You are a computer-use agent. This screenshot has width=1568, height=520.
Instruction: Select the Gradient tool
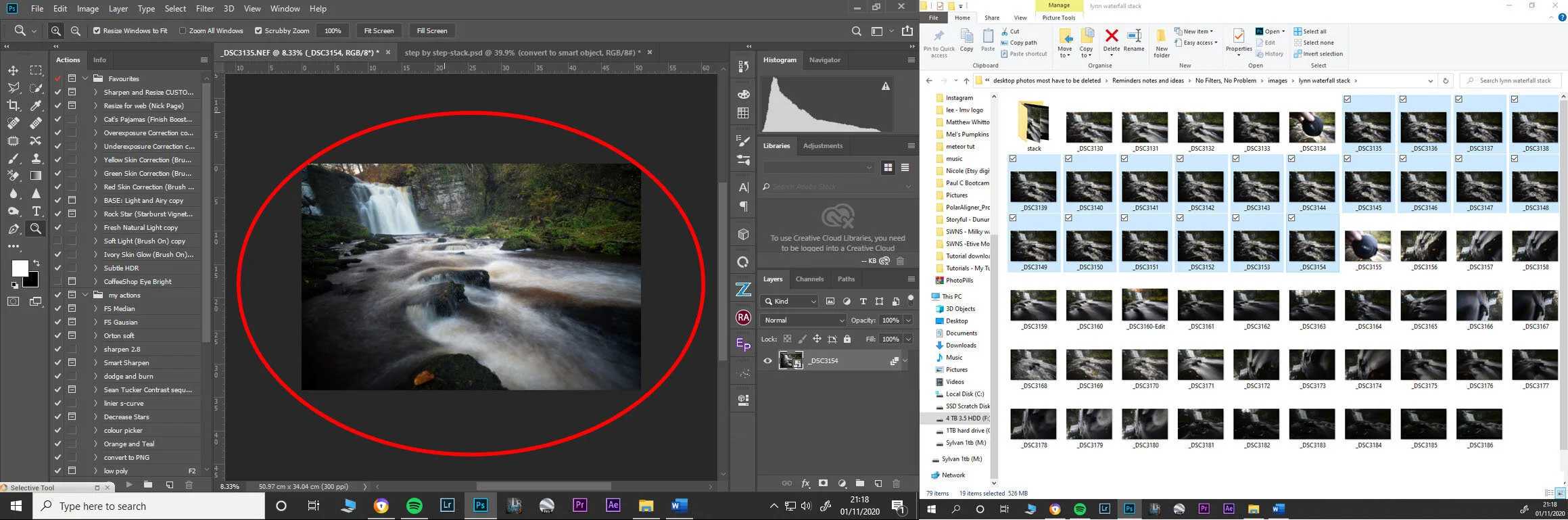(x=36, y=176)
